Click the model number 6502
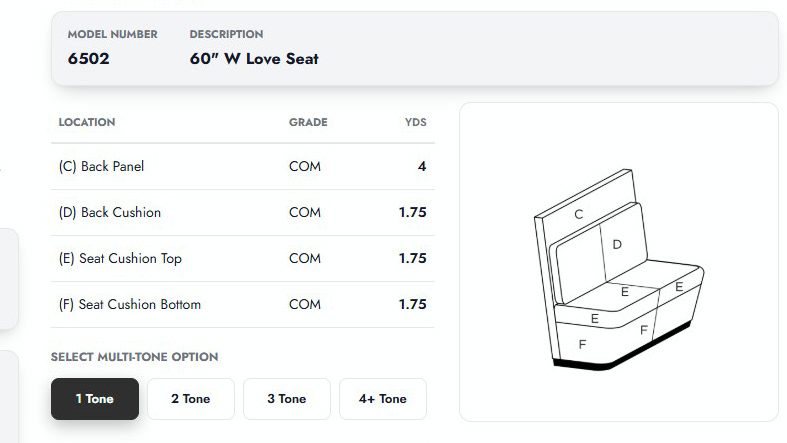 tap(89, 59)
